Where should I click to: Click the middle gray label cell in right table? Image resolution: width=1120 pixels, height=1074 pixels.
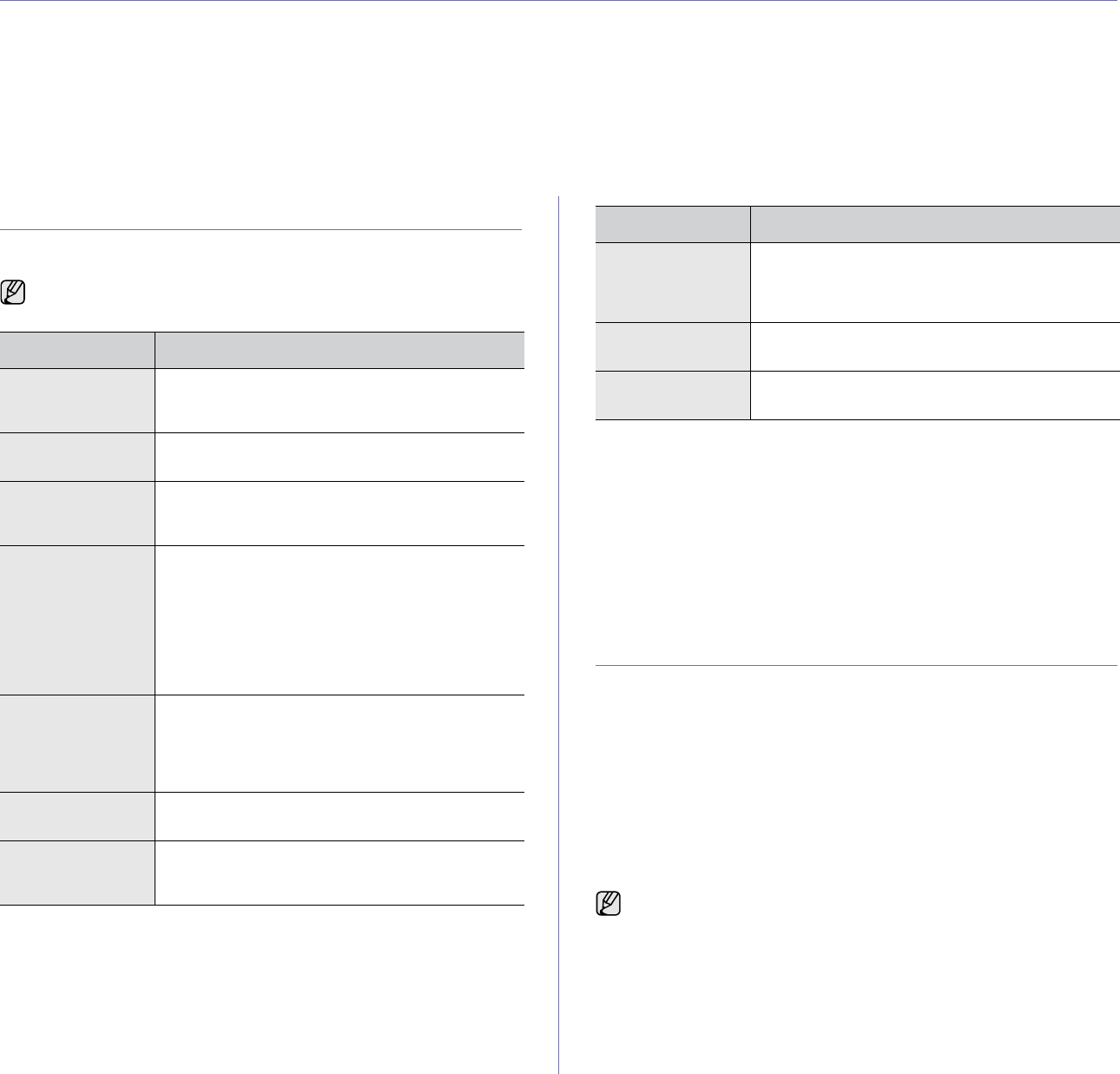point(673,347)
